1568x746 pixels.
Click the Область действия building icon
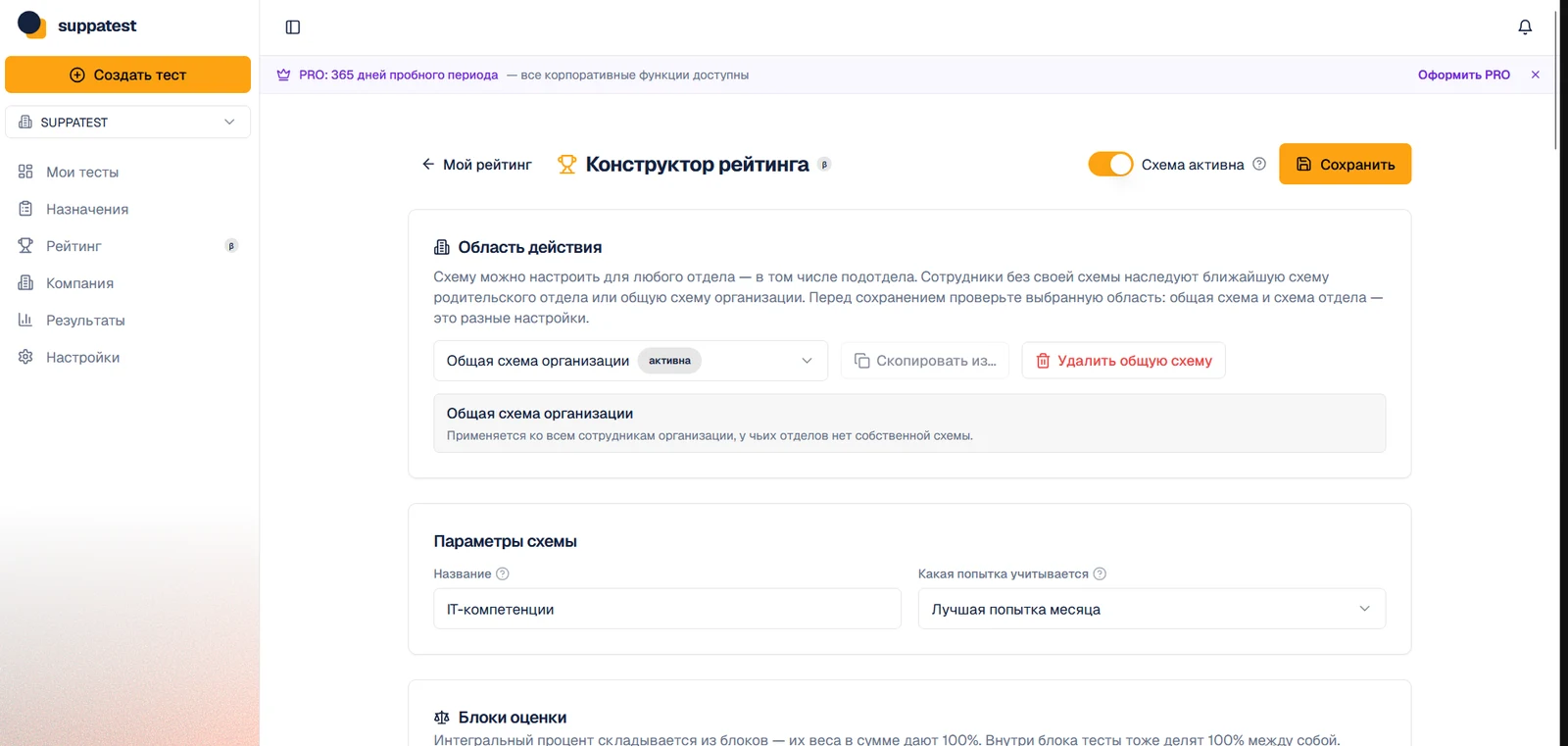pyautogui.click(x=442, y=247)
